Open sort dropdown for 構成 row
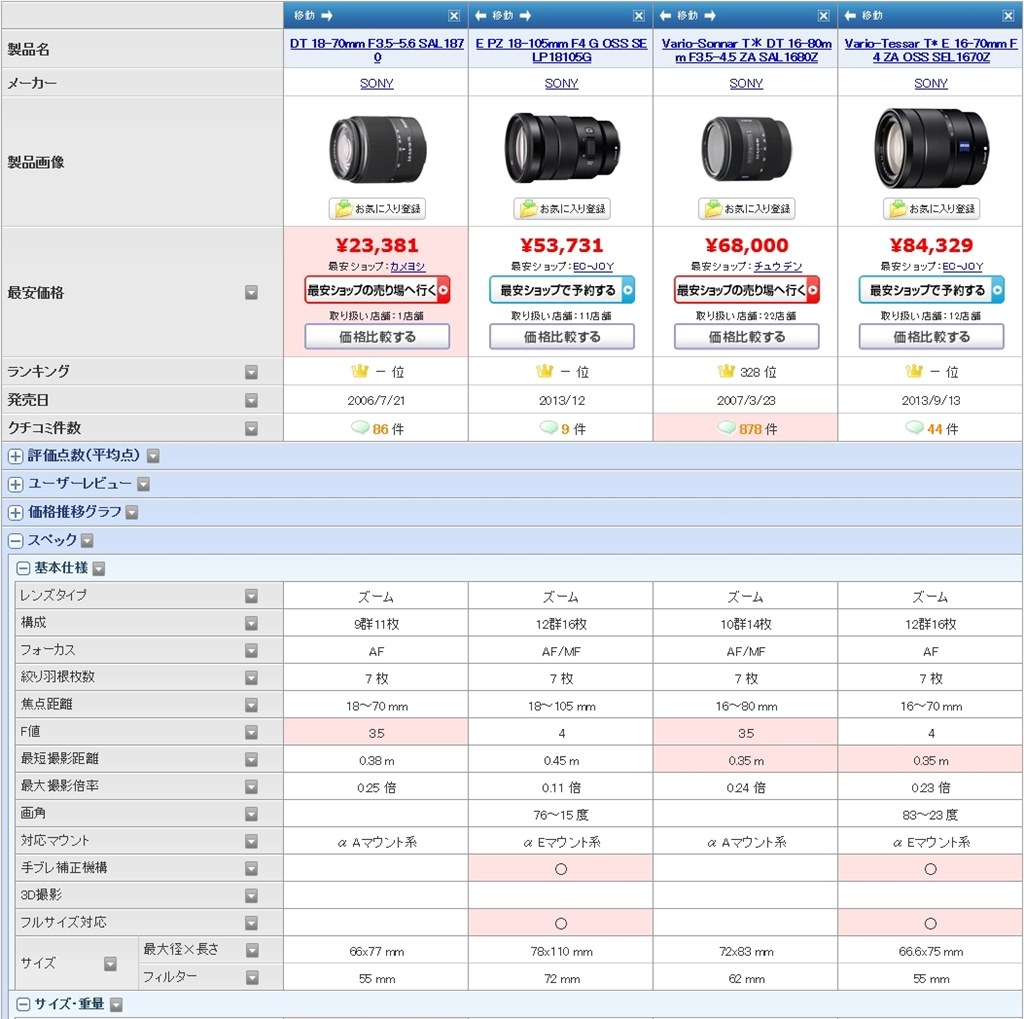 coord(251,623)
